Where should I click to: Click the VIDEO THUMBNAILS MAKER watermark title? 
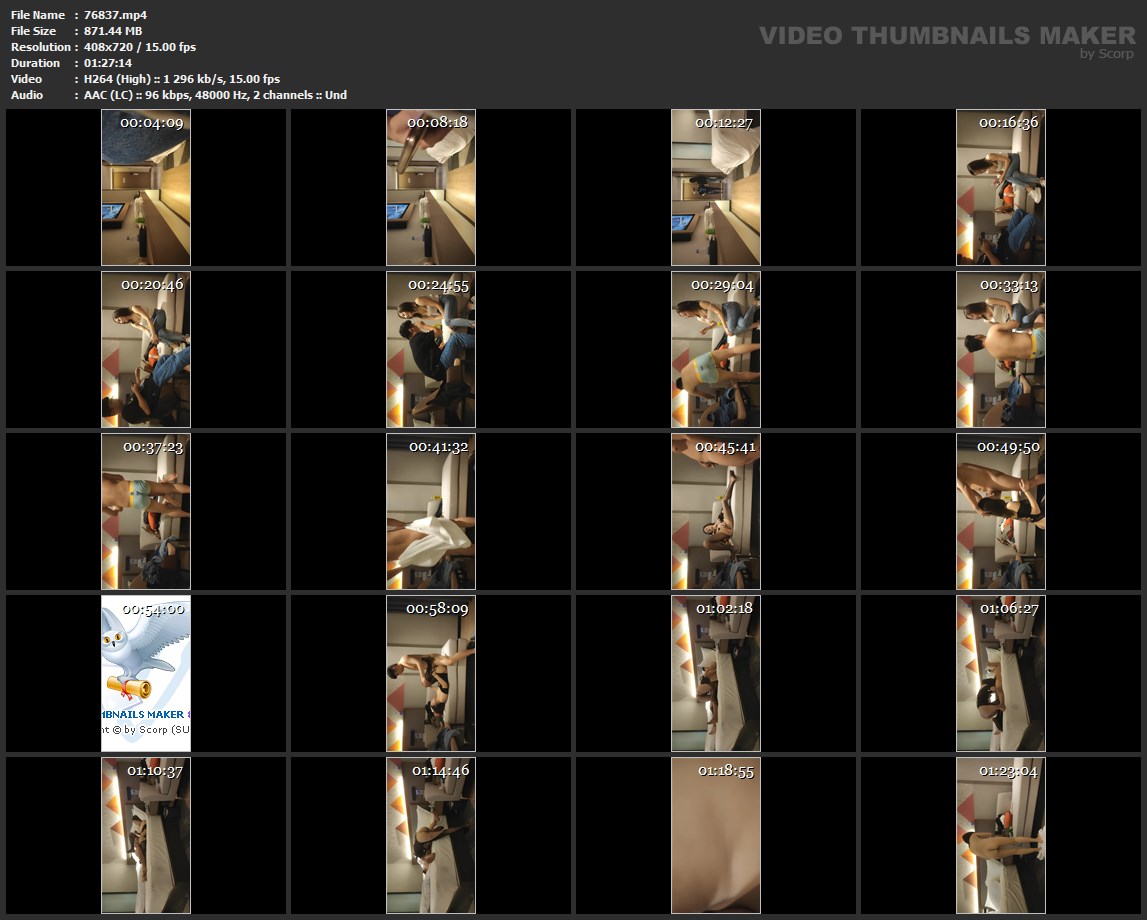tap(946, 36)
